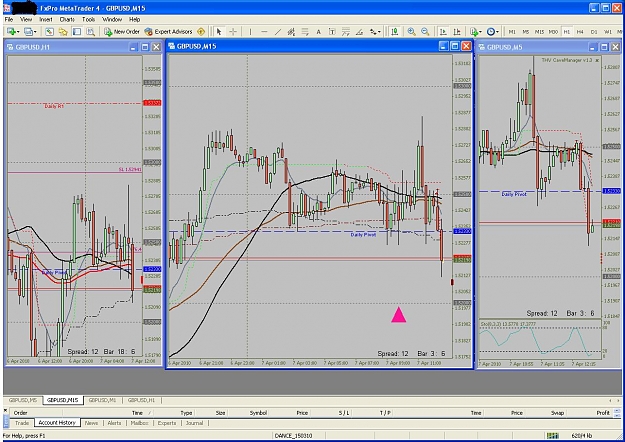625x442 pixels.
Task: Close THV CaveManager panel in M5 chart
Action: pos(597,60)
